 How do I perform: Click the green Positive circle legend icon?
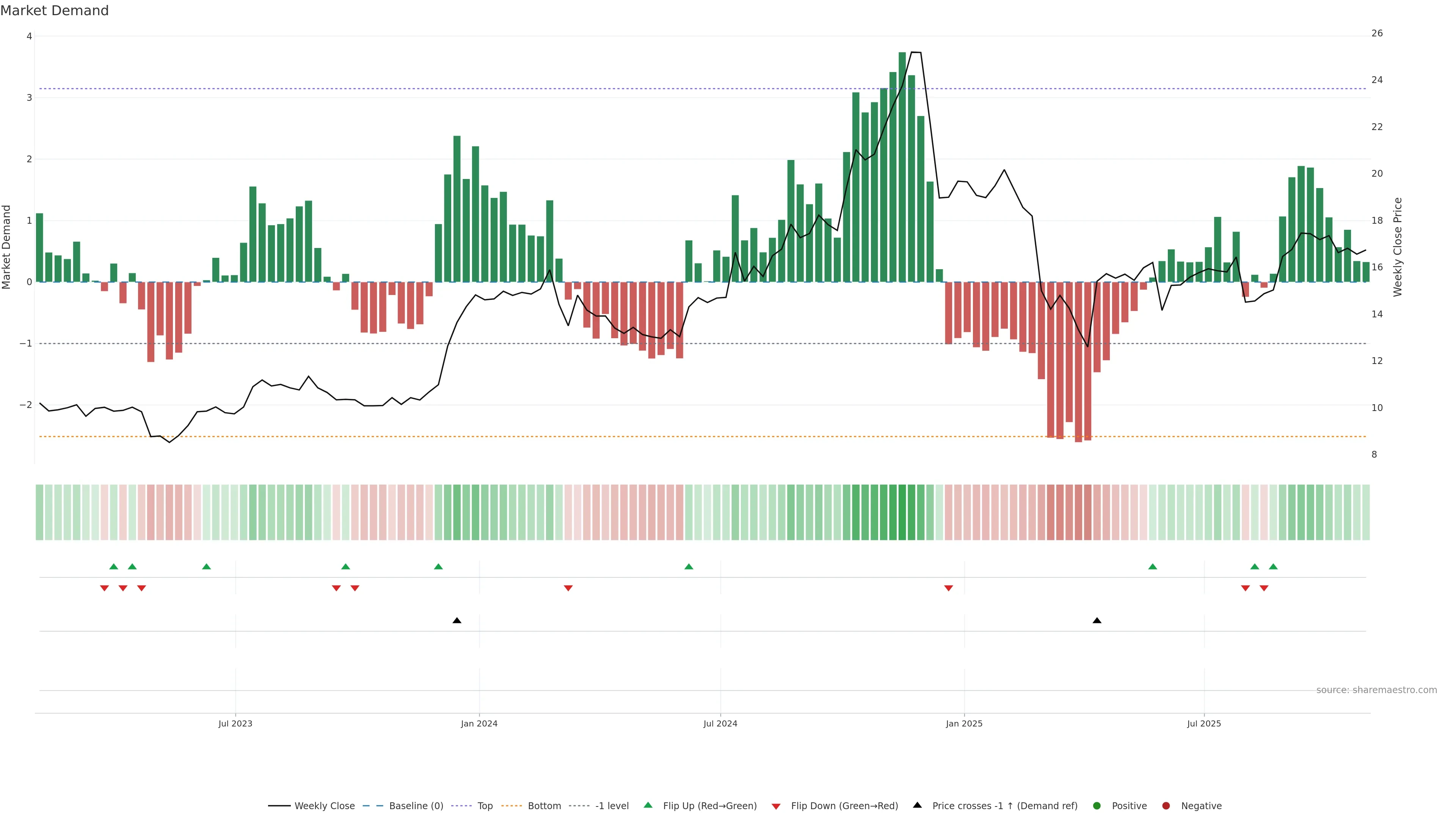pyautogui.click(x=1097, y=805)
